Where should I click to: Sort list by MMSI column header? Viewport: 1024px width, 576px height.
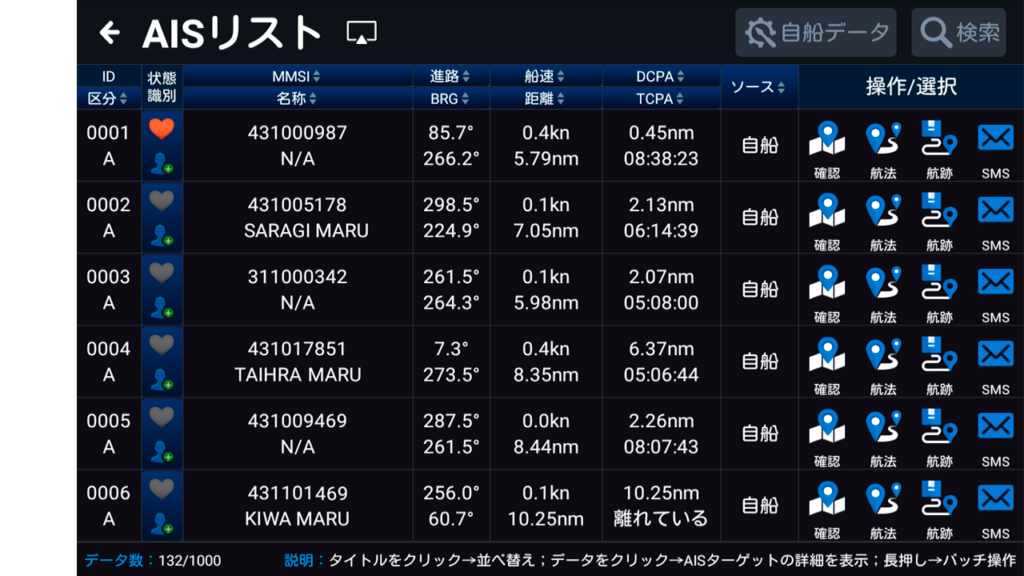coord(297,76)
